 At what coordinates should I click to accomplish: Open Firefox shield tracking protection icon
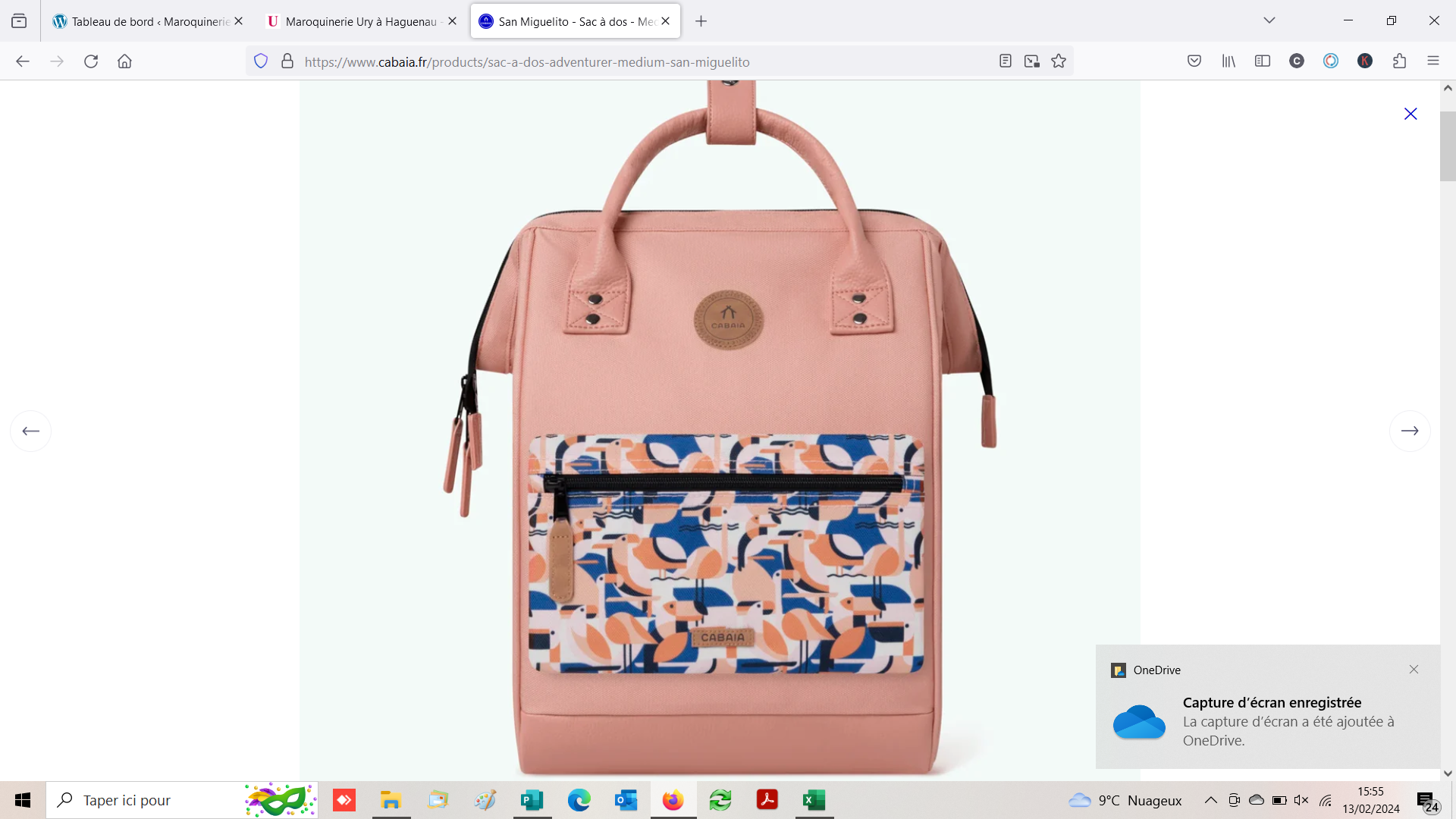coord(261,61)
